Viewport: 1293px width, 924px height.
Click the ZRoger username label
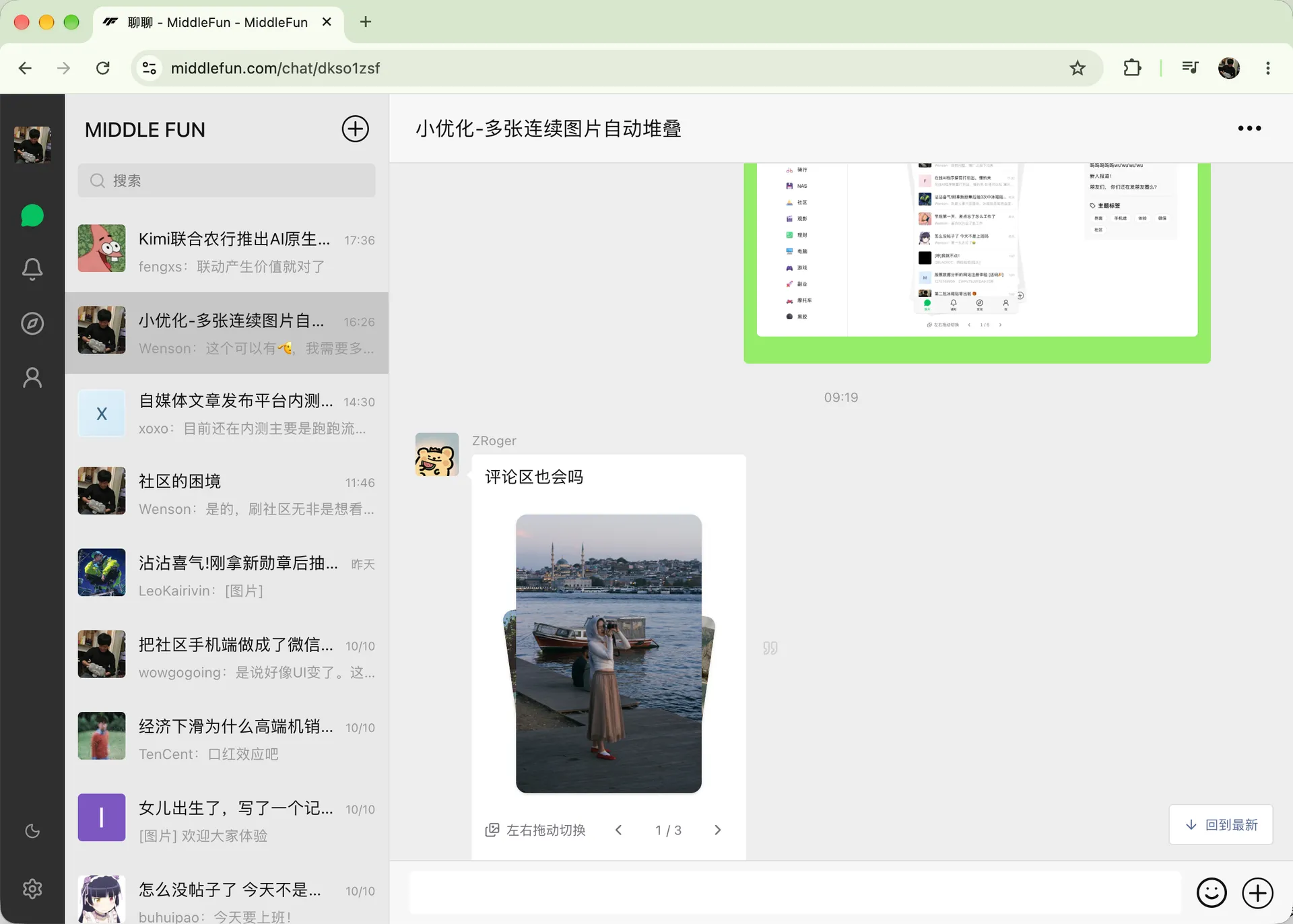[x=494, y=440]
